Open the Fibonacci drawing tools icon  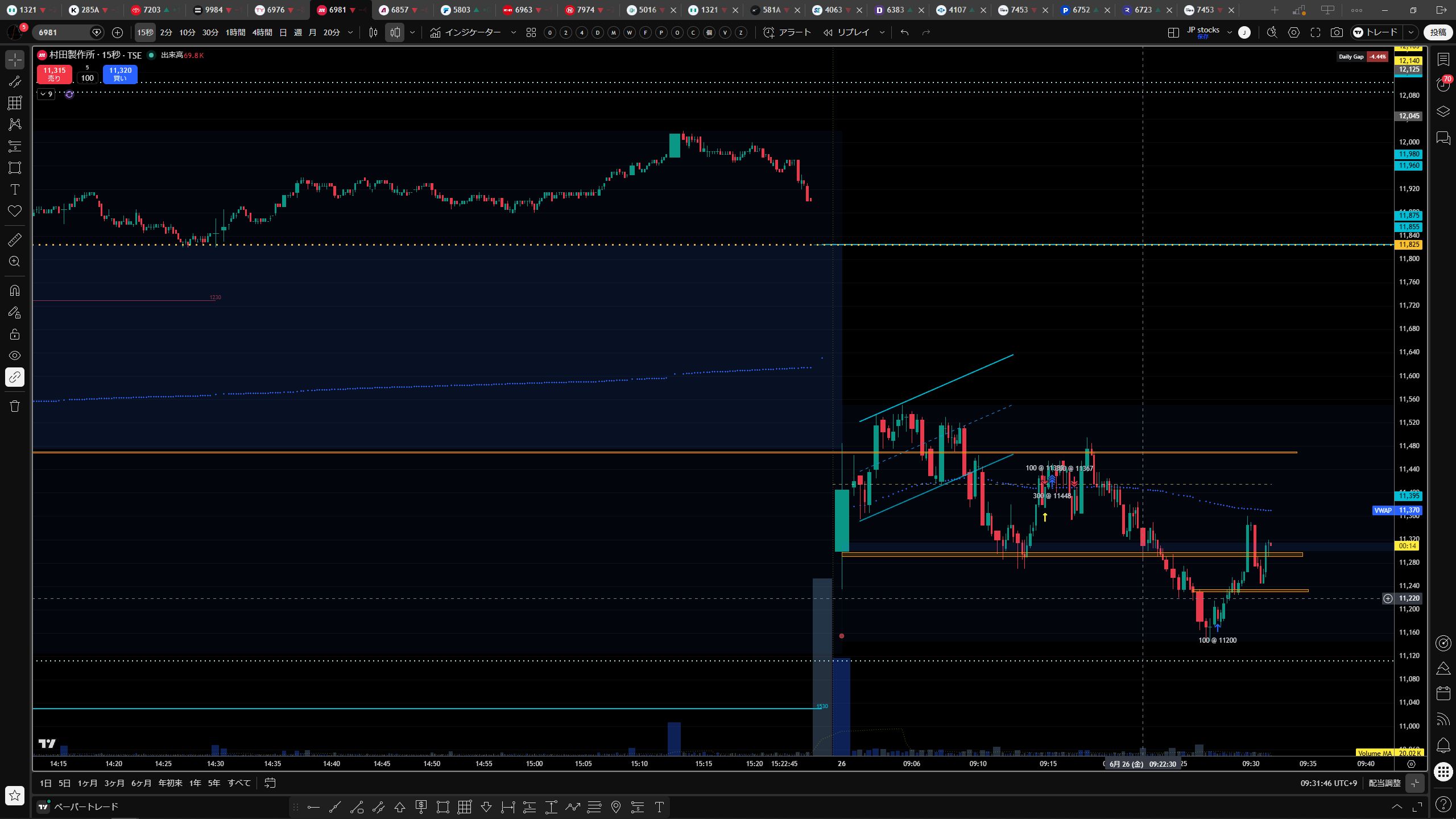[x=15, y=103]
